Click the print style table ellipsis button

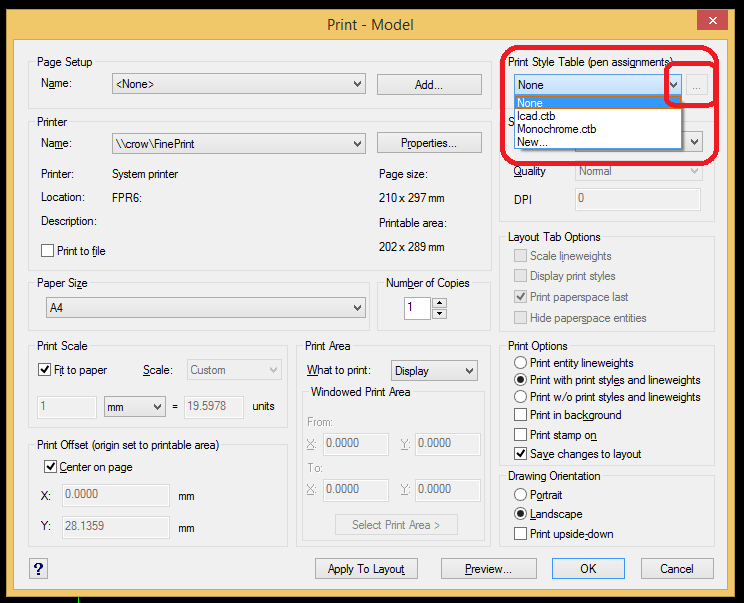696,85
